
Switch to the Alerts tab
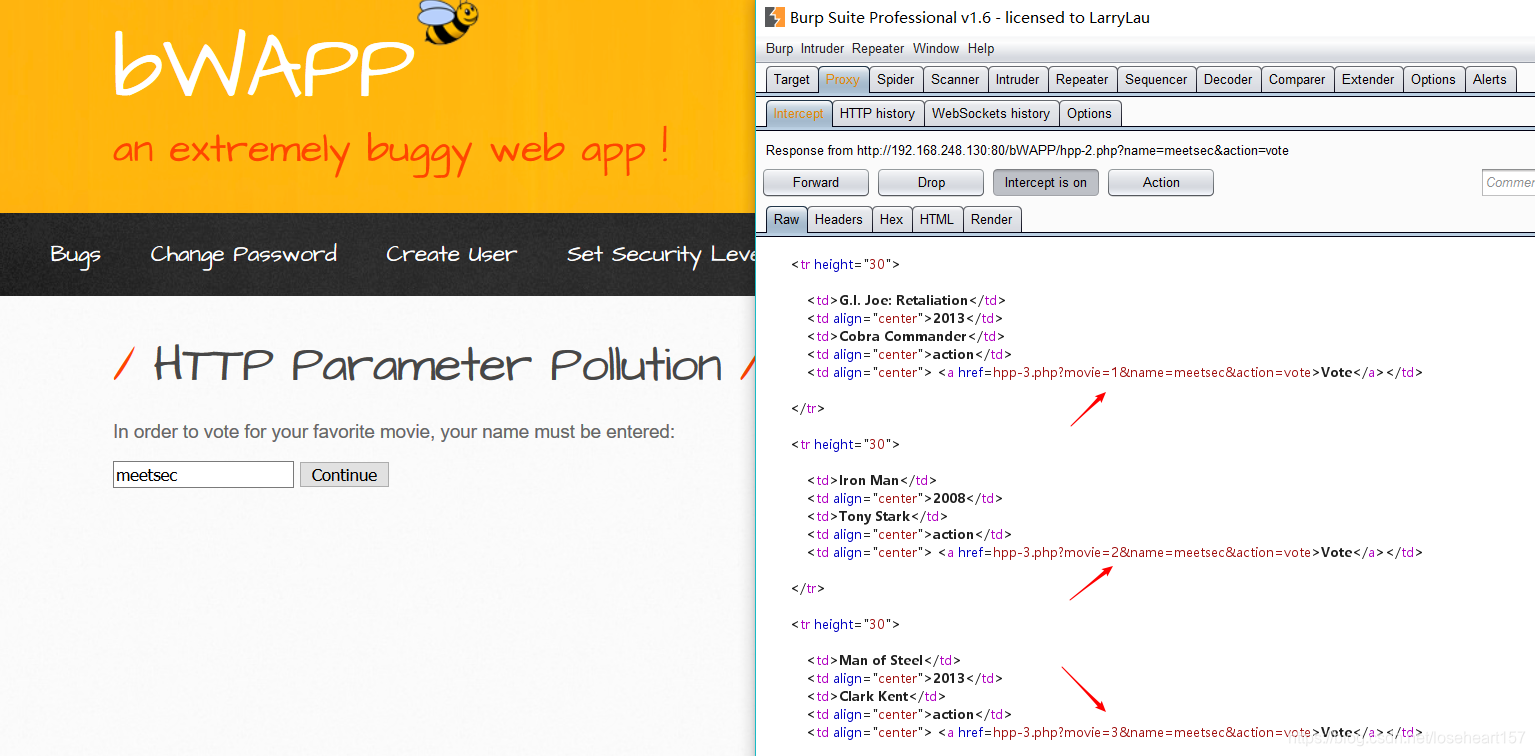coord(1489,79)
